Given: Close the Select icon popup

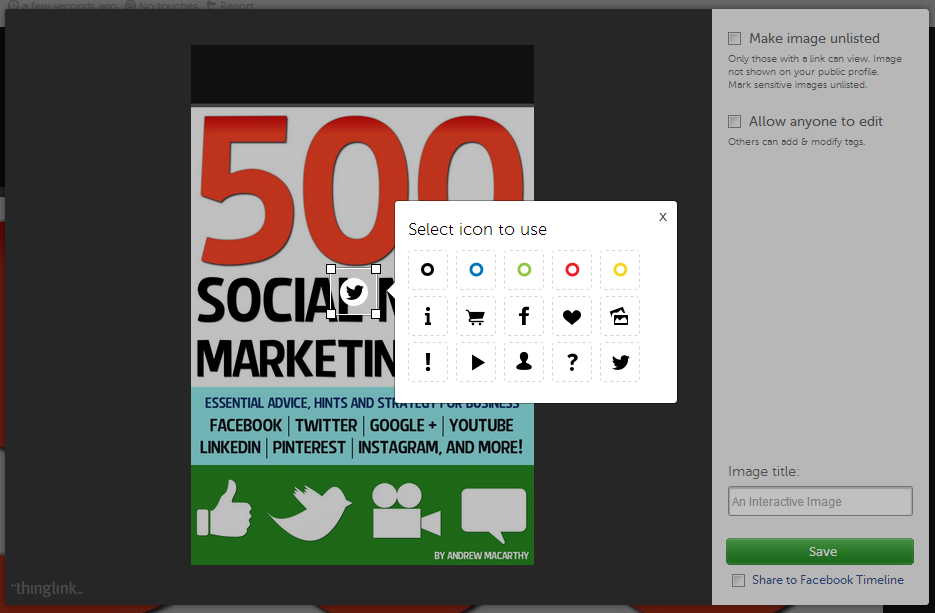Looking at the screenshot, I should click(662, 217).
